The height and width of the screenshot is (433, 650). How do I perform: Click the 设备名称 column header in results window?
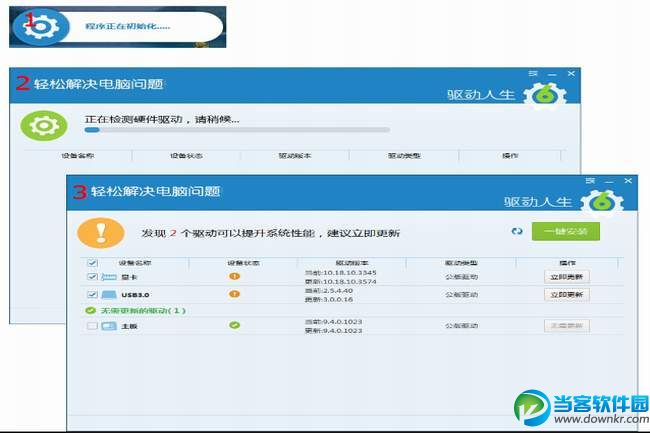point(135,263)
